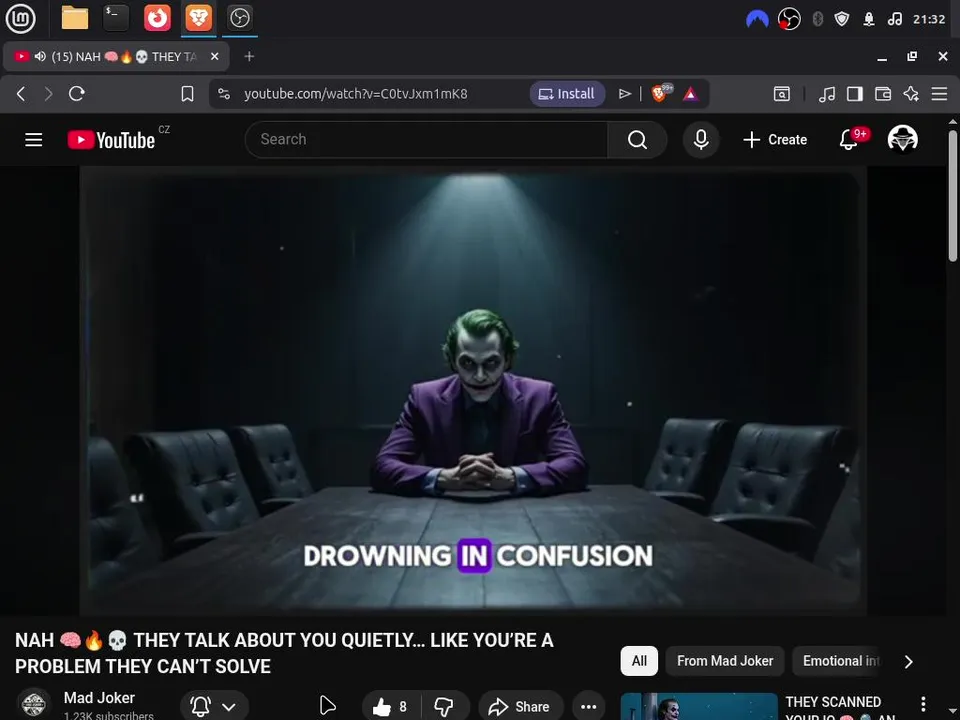Toggle the browser sidebar panel

[x=855, y=94]
